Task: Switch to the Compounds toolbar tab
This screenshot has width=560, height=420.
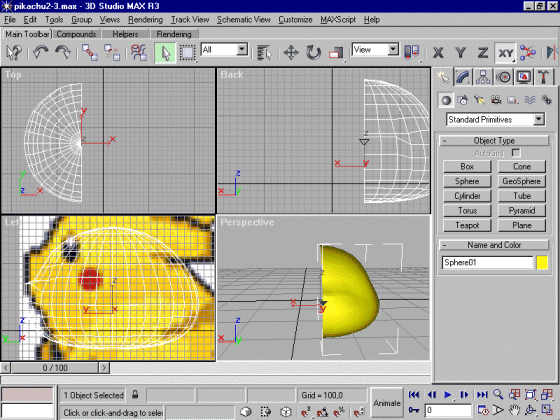Action: click(x=76, y=34)
